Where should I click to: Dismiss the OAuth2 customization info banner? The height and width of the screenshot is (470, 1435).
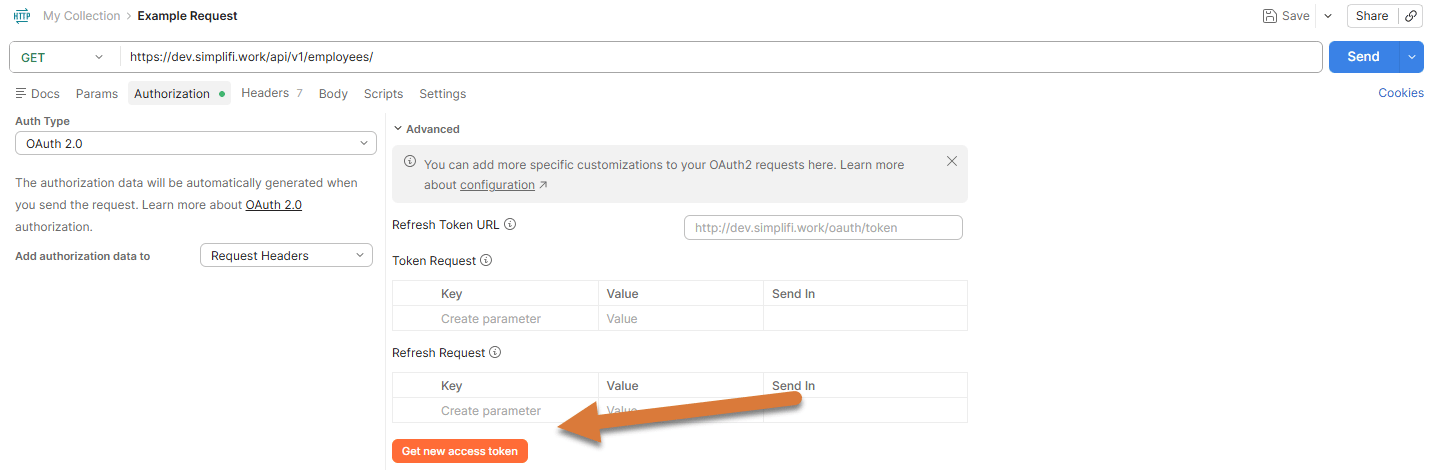tap(951, 161)
